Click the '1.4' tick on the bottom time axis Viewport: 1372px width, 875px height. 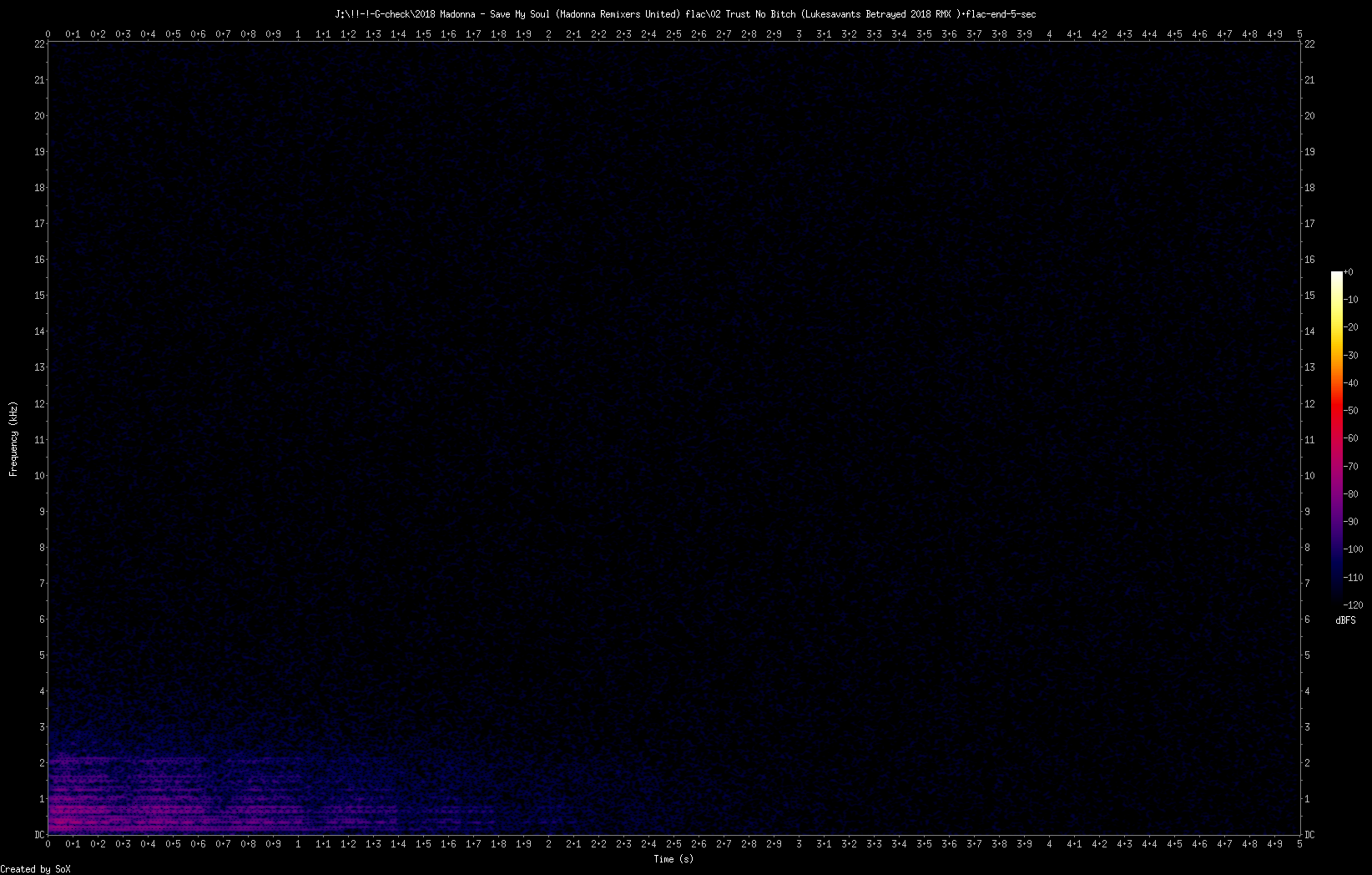(x=398, y=844)
